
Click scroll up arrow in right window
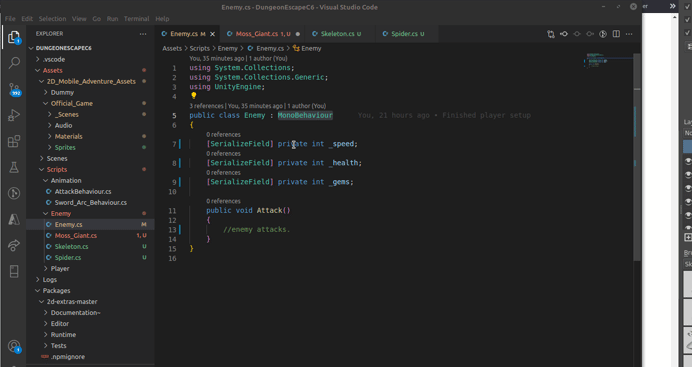[675, 17]
